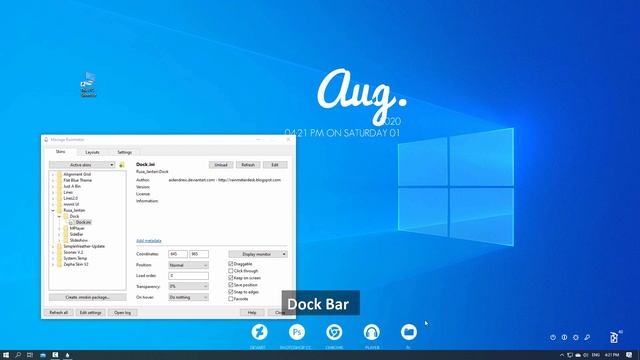Click the Refresh all button
This screenshot has width=640, height=360.
click(58, 313)
